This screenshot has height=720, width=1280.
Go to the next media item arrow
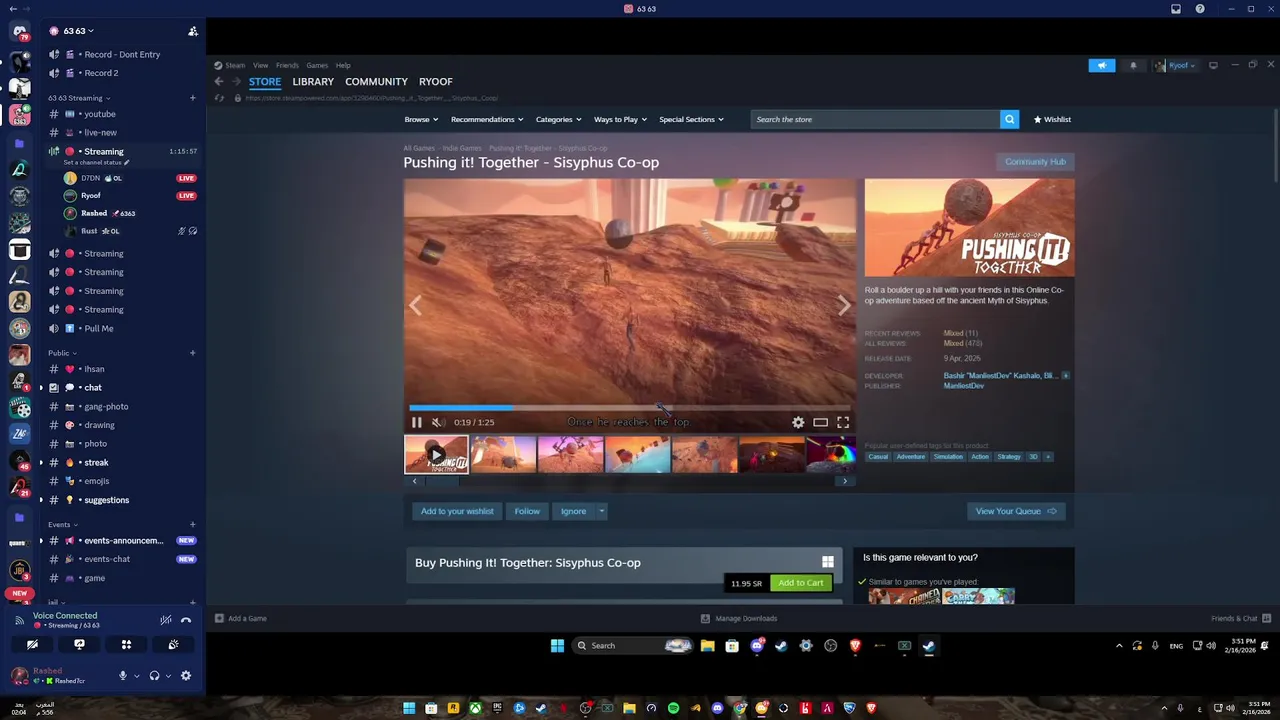point(844,305)
